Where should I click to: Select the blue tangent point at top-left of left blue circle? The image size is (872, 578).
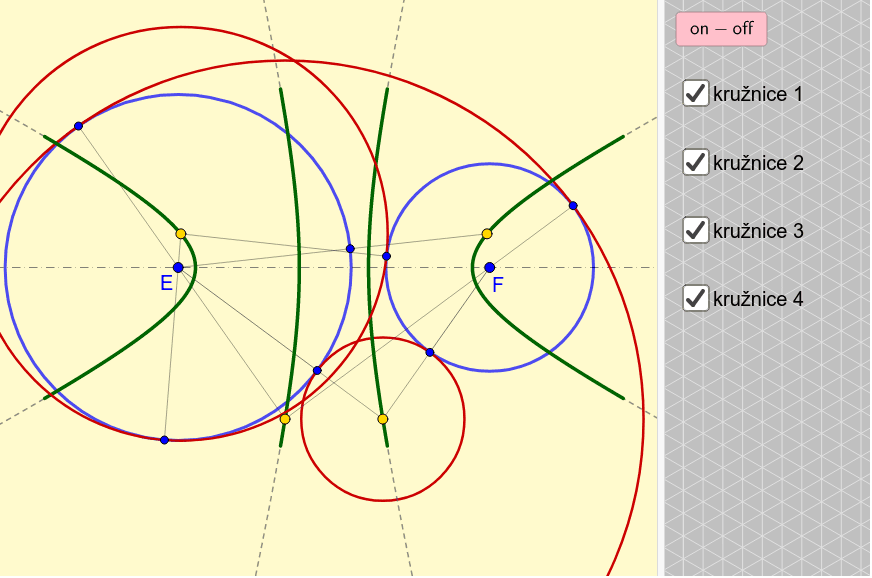[x=78, y=126]
